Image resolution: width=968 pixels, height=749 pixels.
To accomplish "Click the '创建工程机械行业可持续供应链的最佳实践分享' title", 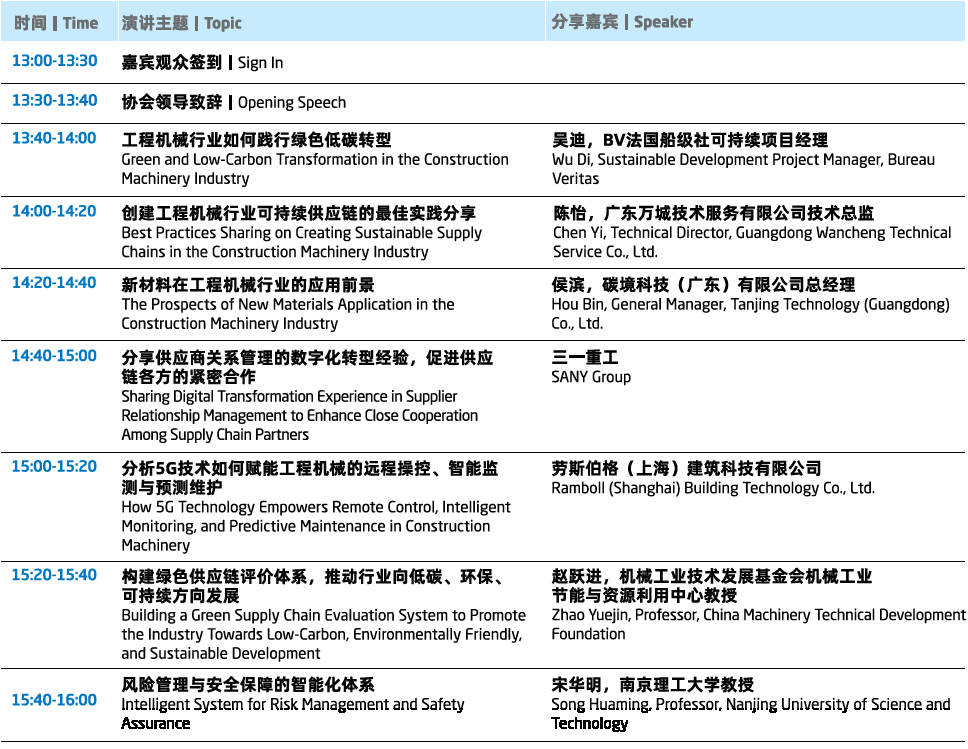I will point(299,213).
